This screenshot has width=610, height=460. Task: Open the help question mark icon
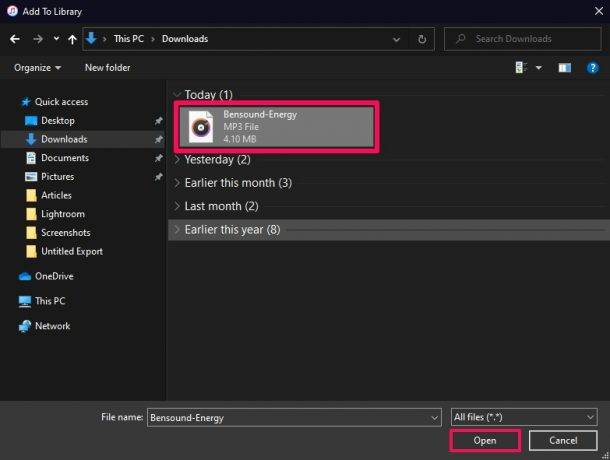[x=593, y=67]
